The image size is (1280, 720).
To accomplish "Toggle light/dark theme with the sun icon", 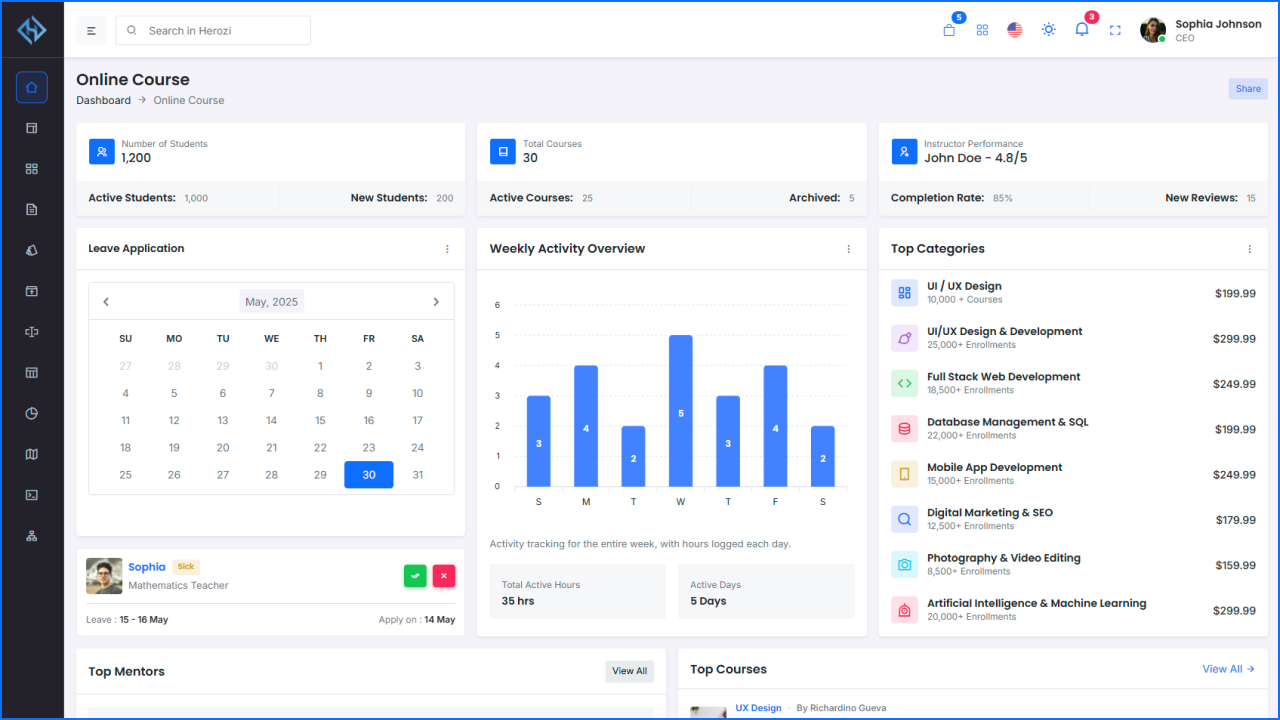I will [1048, 30].
